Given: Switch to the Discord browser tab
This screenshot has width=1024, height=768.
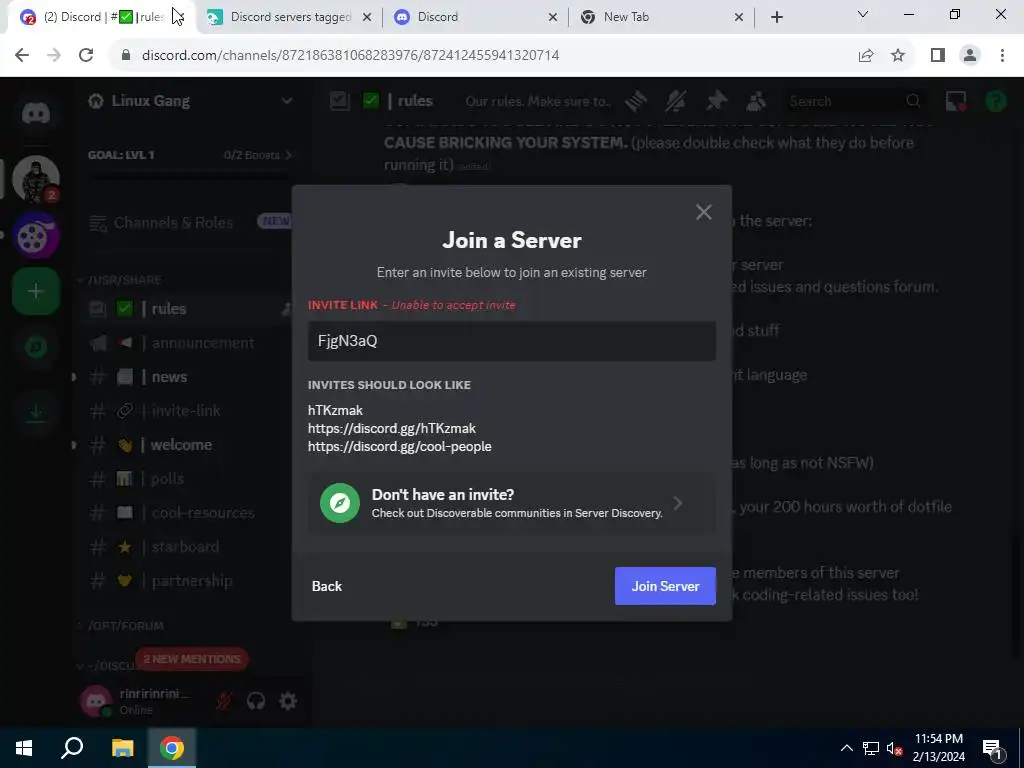Looking at the screenshot, I should [x=476, y=17].
